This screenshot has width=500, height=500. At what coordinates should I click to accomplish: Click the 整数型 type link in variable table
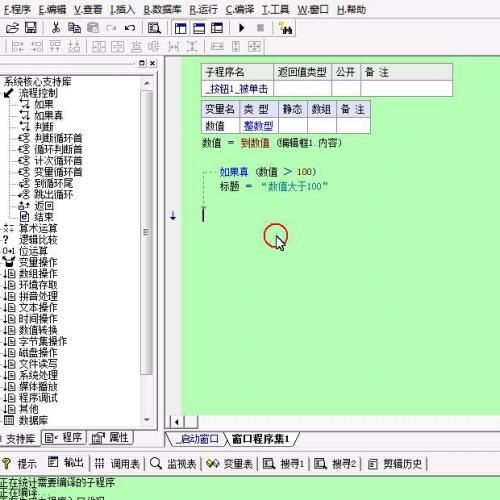[x=258, y=126]
